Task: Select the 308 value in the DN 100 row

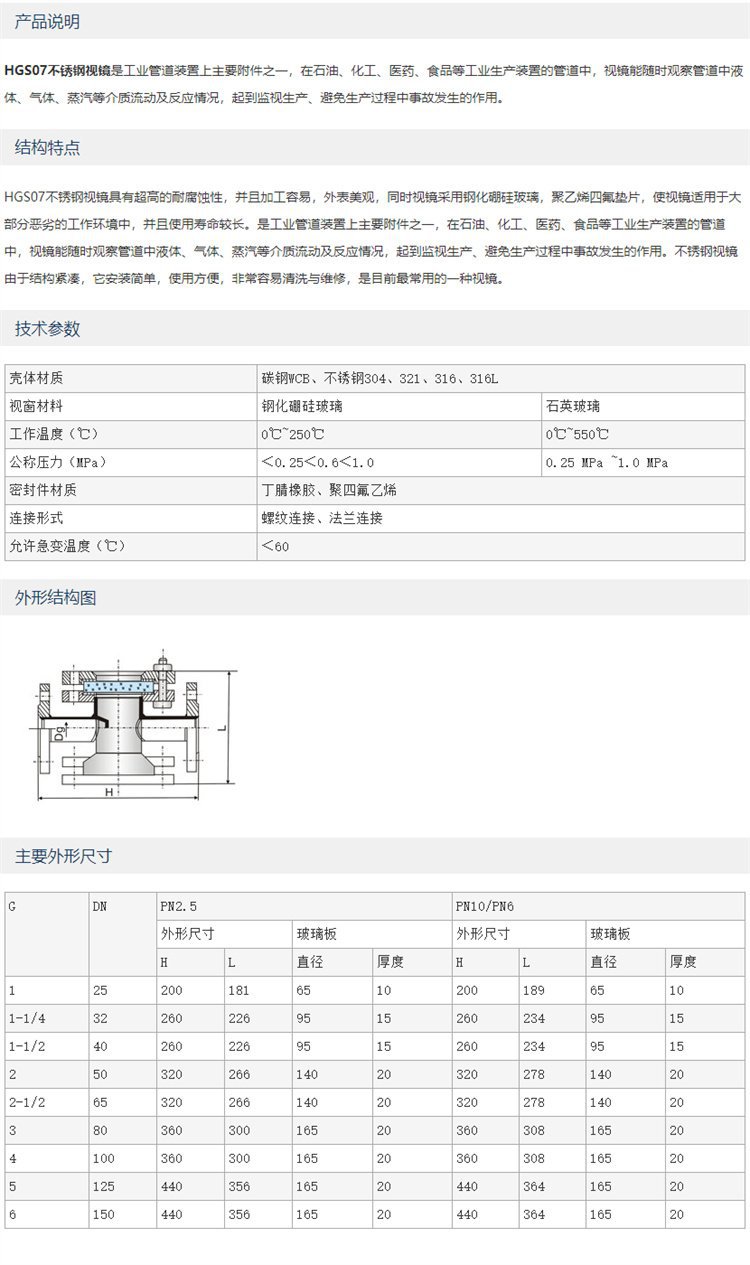Action: pos(552,1158)
